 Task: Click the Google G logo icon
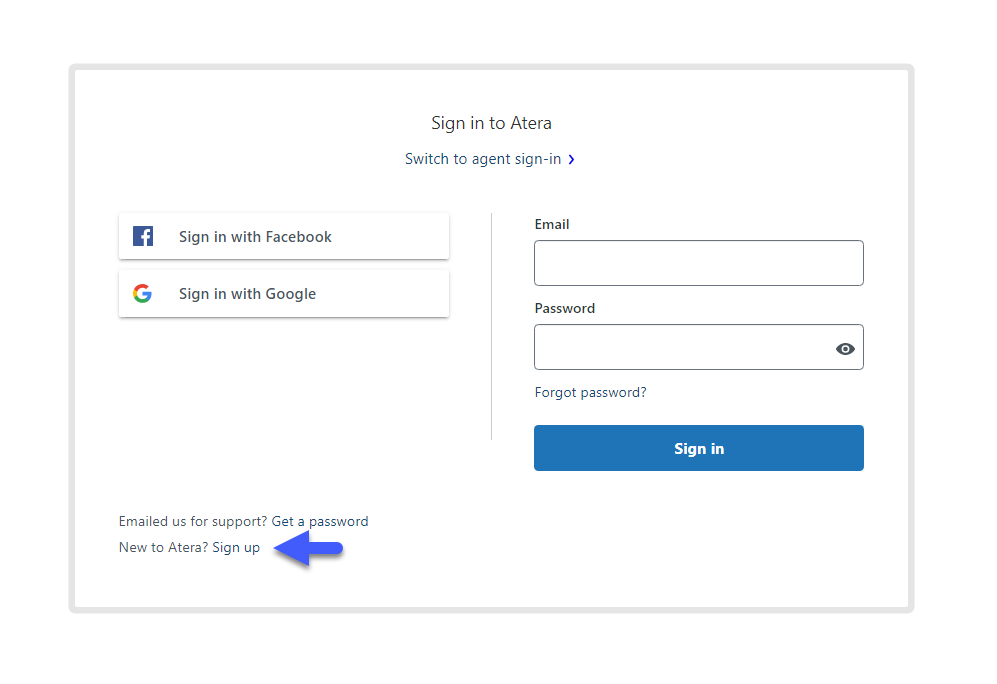[x=142, y=293]
